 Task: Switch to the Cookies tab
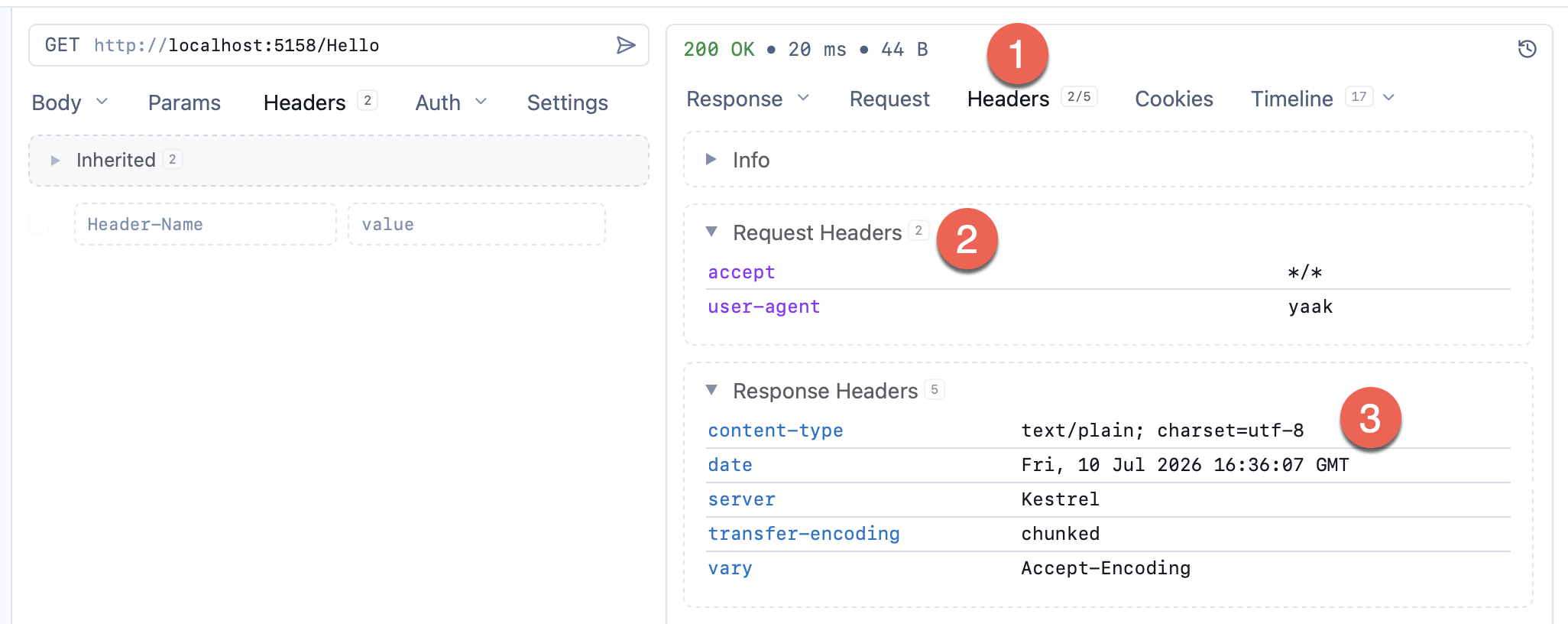click(x=1174, y=99)
